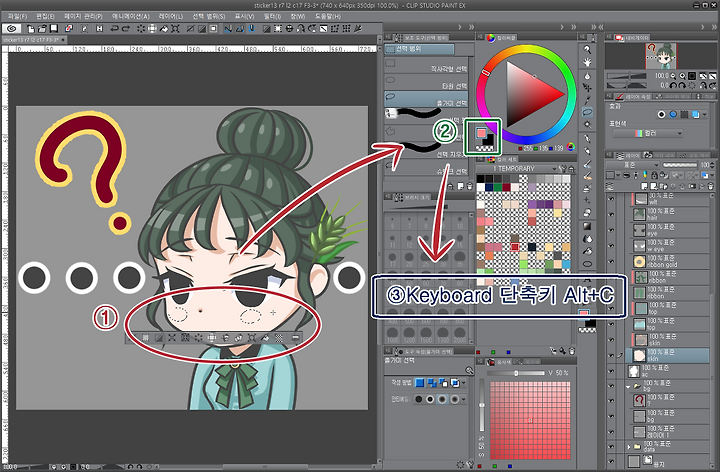Choose the 타원 선택 ellipse selection sub tool
Image resolution: width=720 pixels, height=472 pixels.
coord(426,82)
